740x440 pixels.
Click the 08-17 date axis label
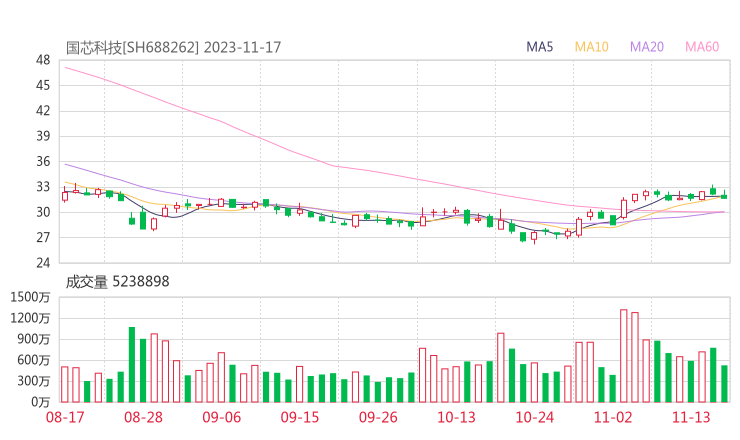[65, 417]
